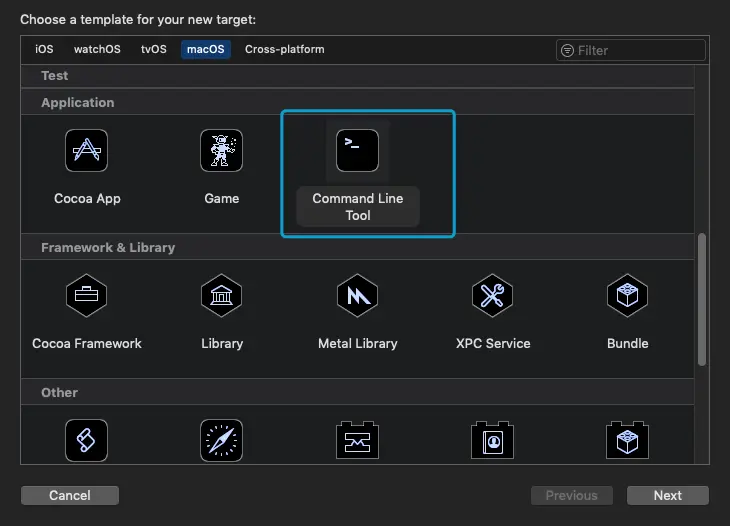Select the Command Line Tool terminal icon

pos(358,150)
